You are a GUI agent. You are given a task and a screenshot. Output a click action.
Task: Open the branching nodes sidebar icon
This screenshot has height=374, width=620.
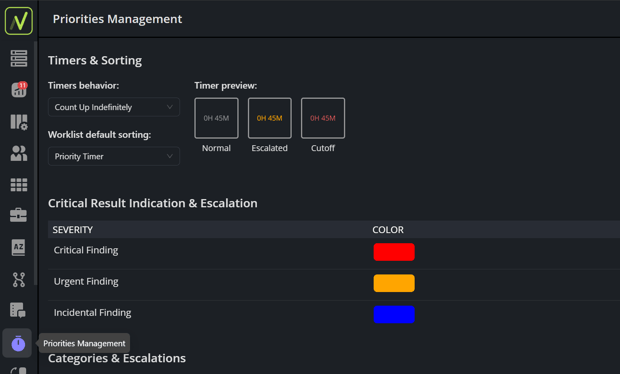19,280
